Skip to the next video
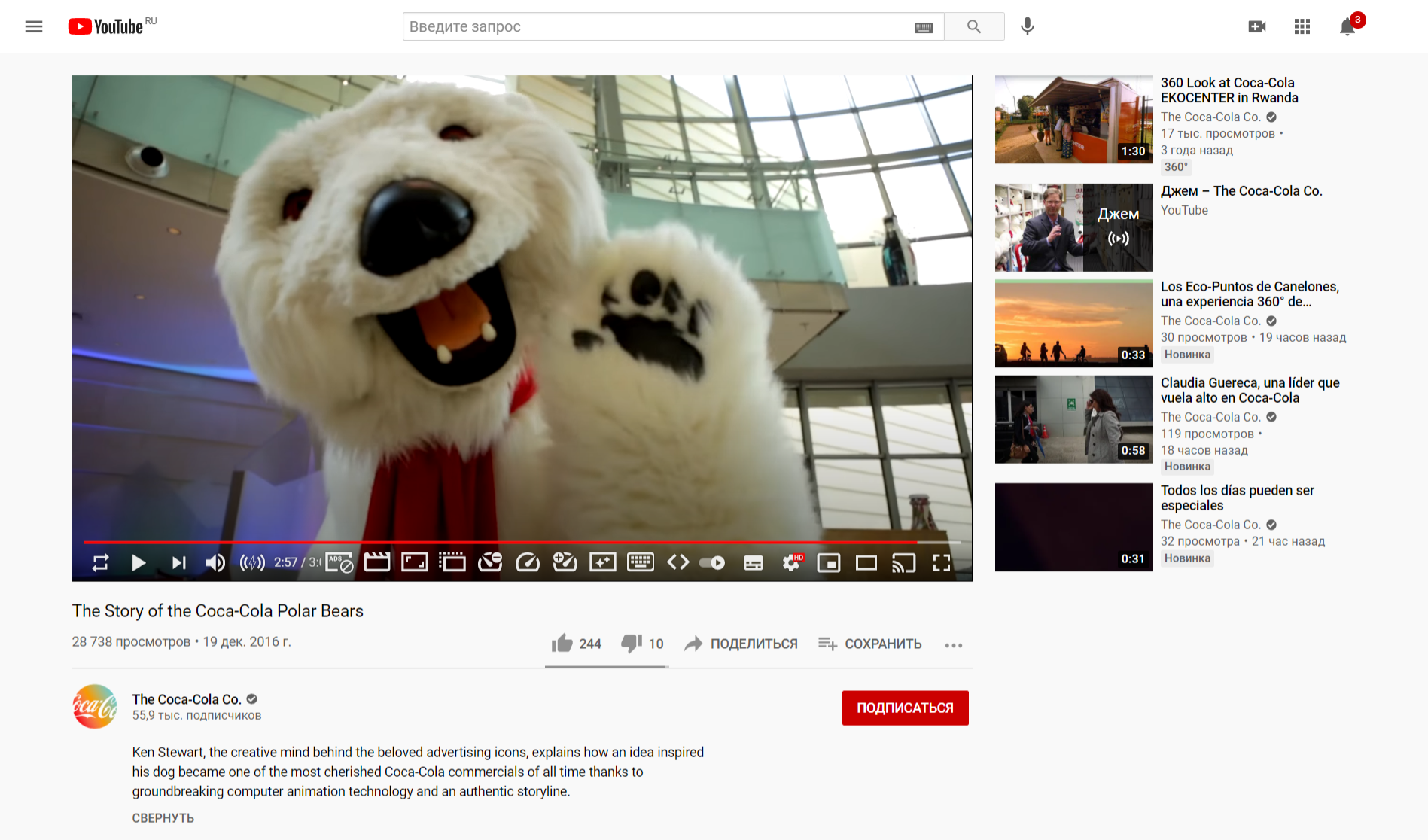This screenshot has height=840, width=1428. tap(178, 562)
